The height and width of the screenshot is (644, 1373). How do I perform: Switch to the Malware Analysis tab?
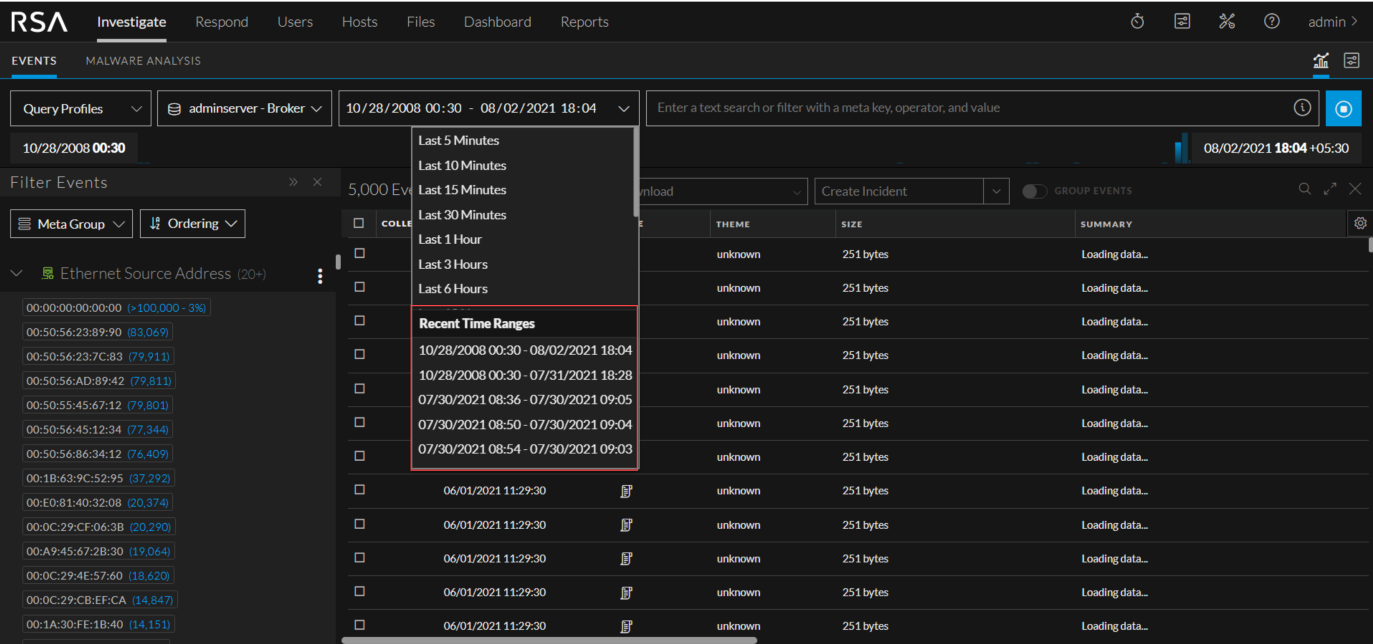[143, 61]
